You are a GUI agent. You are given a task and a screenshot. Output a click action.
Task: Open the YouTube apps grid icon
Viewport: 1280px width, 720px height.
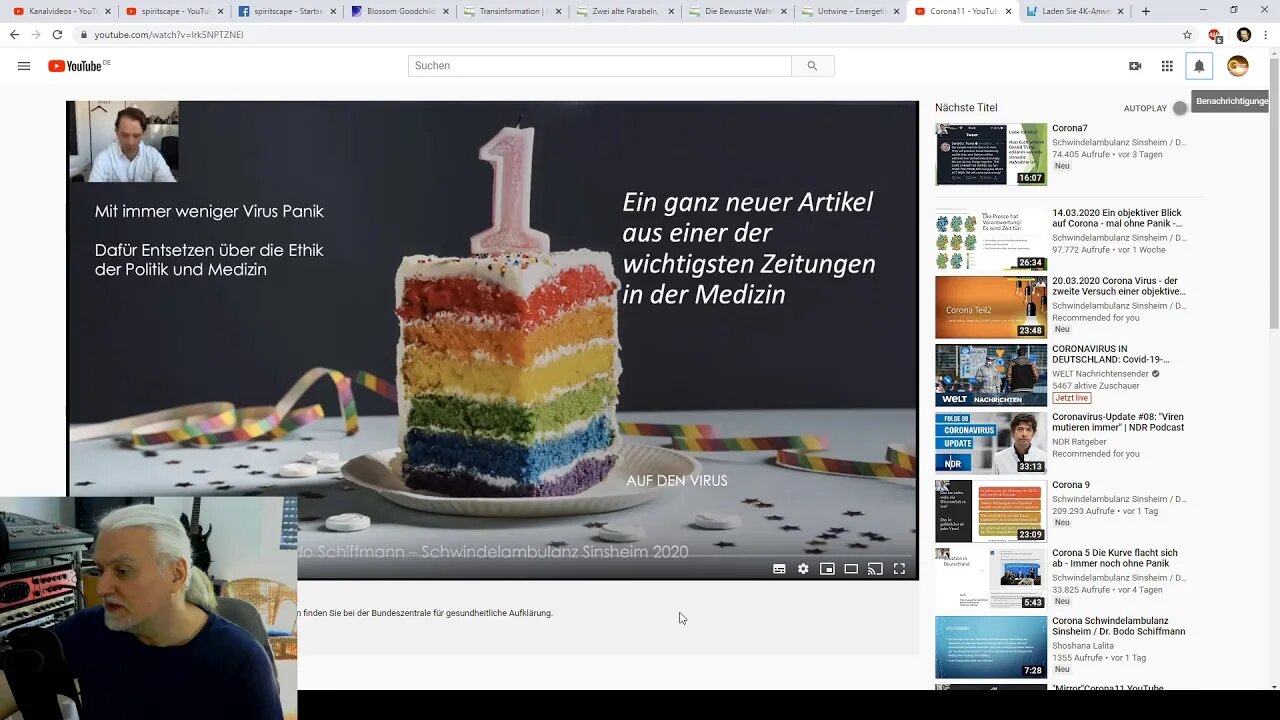(1167, 66)
